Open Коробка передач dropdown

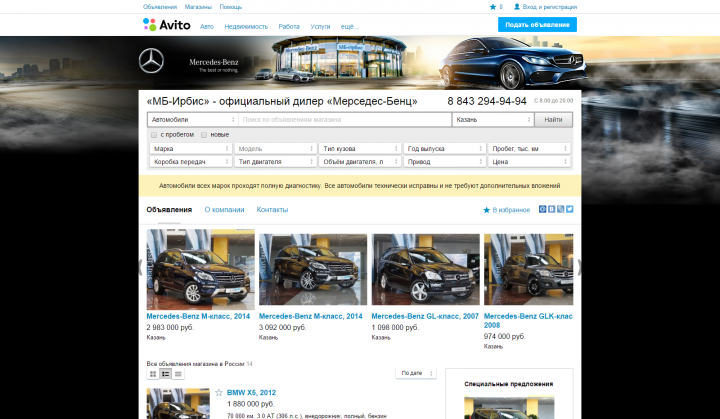pyautogui.click(x=191, y=162)
